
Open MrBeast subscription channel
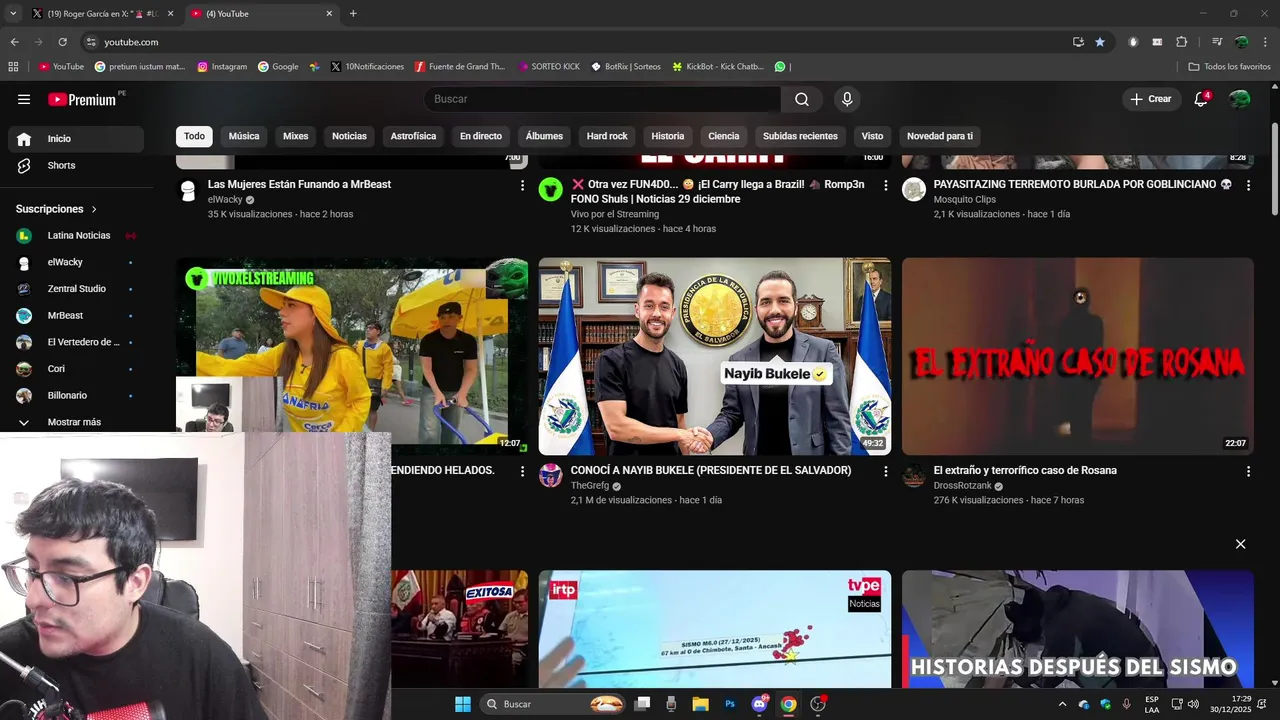(76, 315)
